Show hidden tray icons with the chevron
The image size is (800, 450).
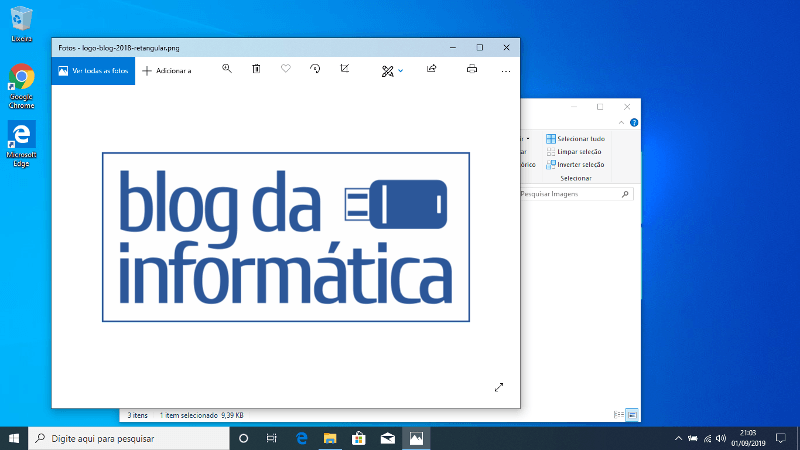678,438
